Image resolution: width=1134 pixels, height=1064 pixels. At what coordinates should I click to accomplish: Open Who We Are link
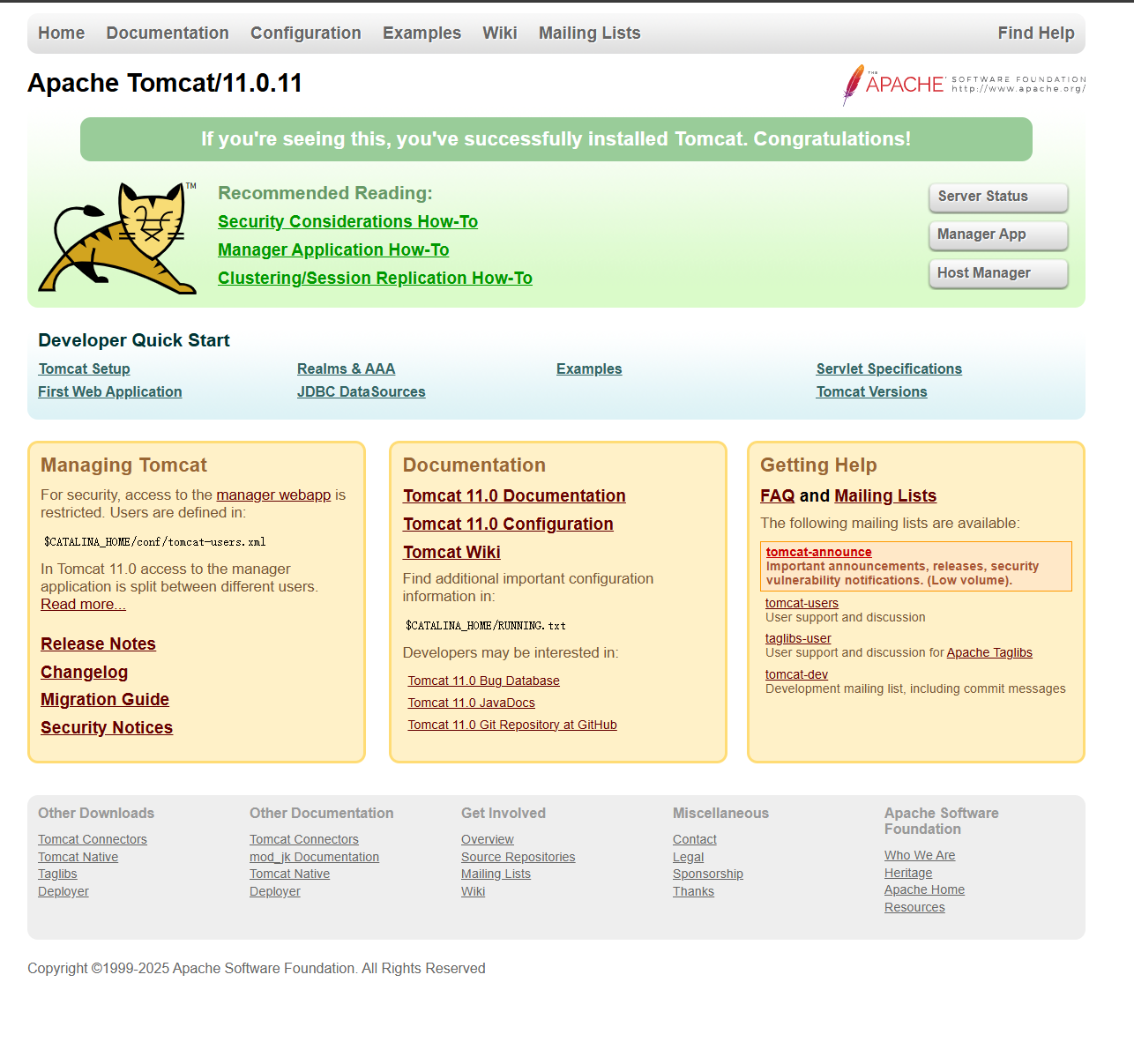(920, 855)
